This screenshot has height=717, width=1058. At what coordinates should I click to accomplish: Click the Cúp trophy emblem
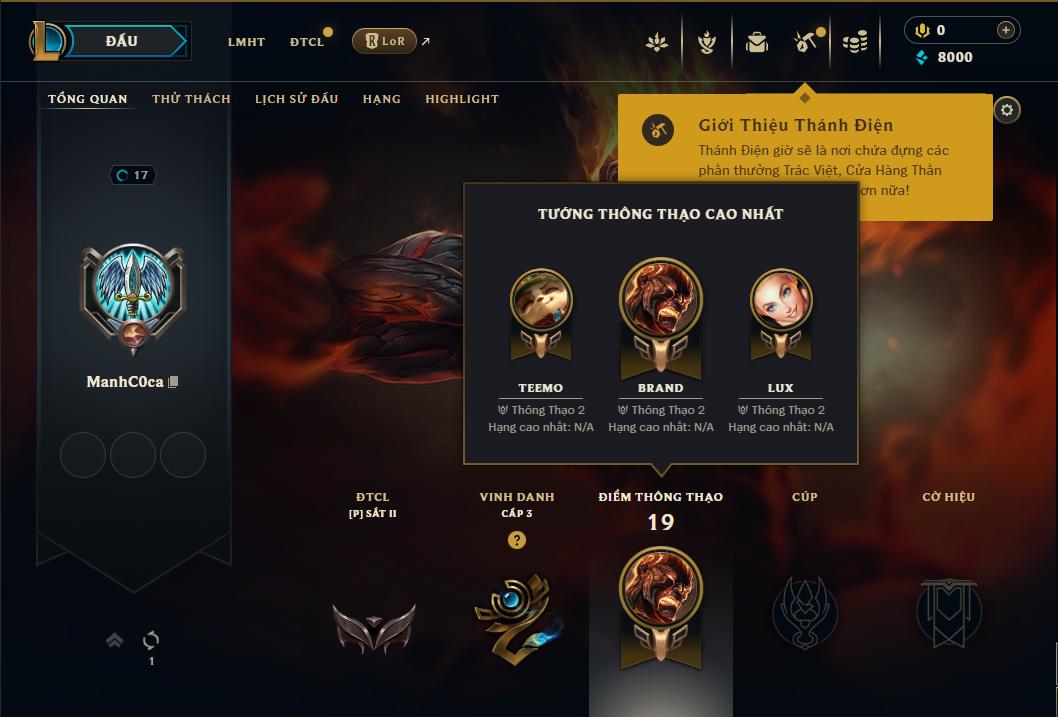point(804,612)
